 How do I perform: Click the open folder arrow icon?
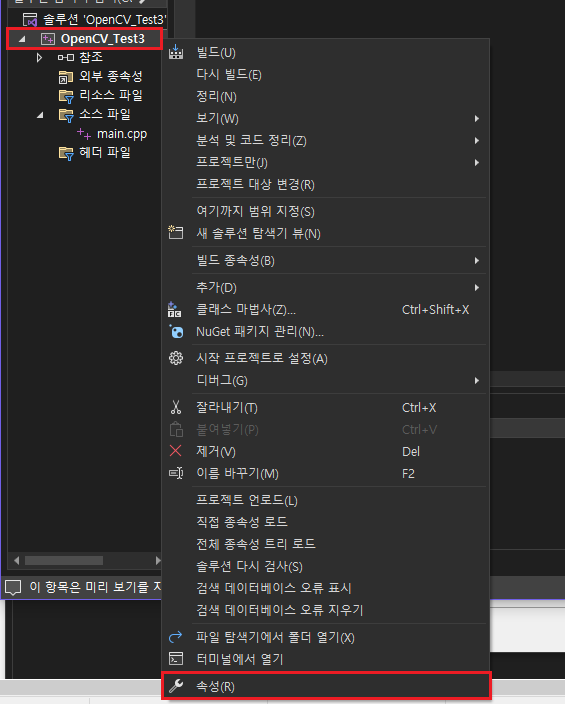coord(175,637)
